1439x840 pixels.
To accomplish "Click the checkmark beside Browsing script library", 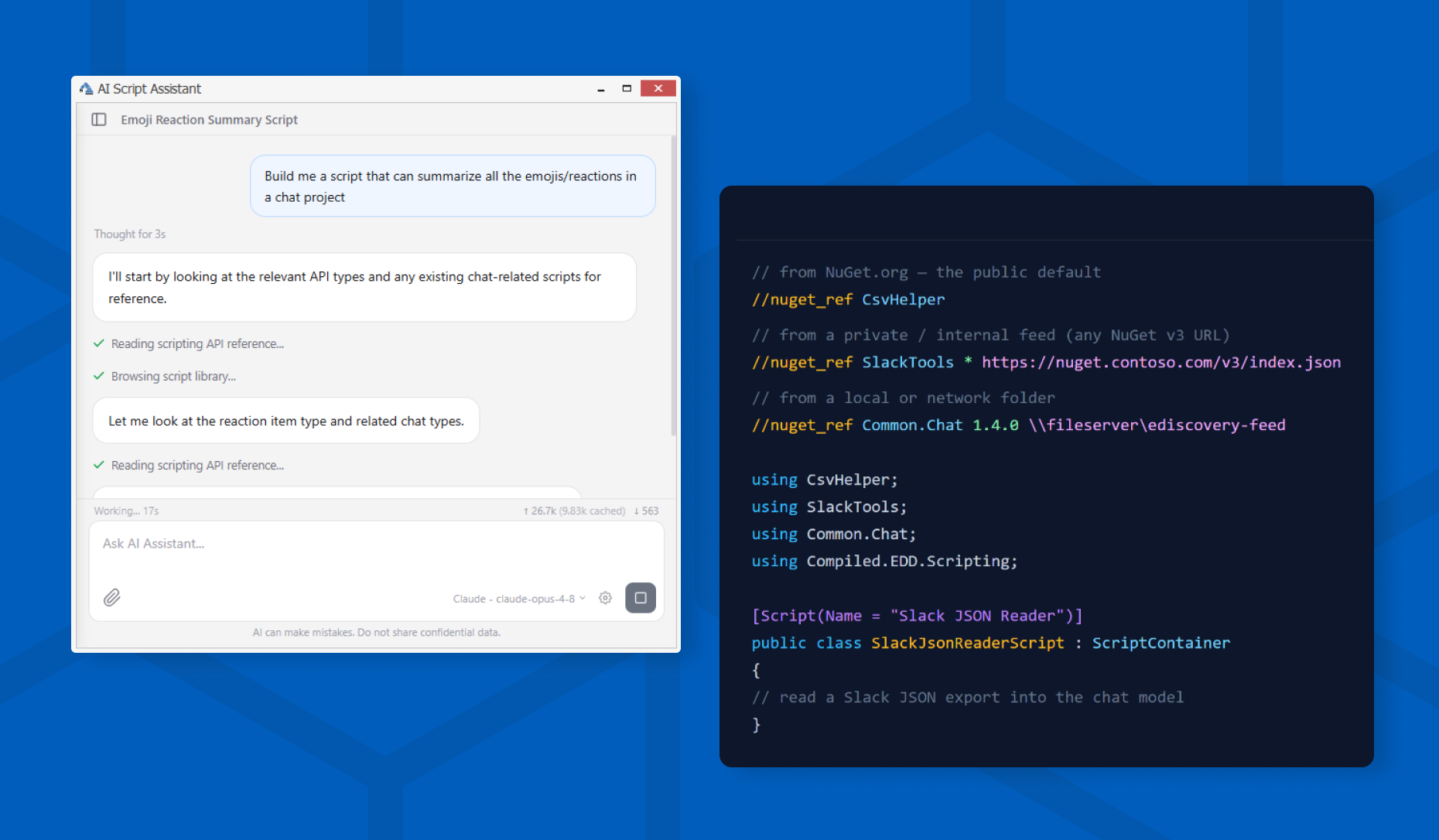I will (99, 376).
